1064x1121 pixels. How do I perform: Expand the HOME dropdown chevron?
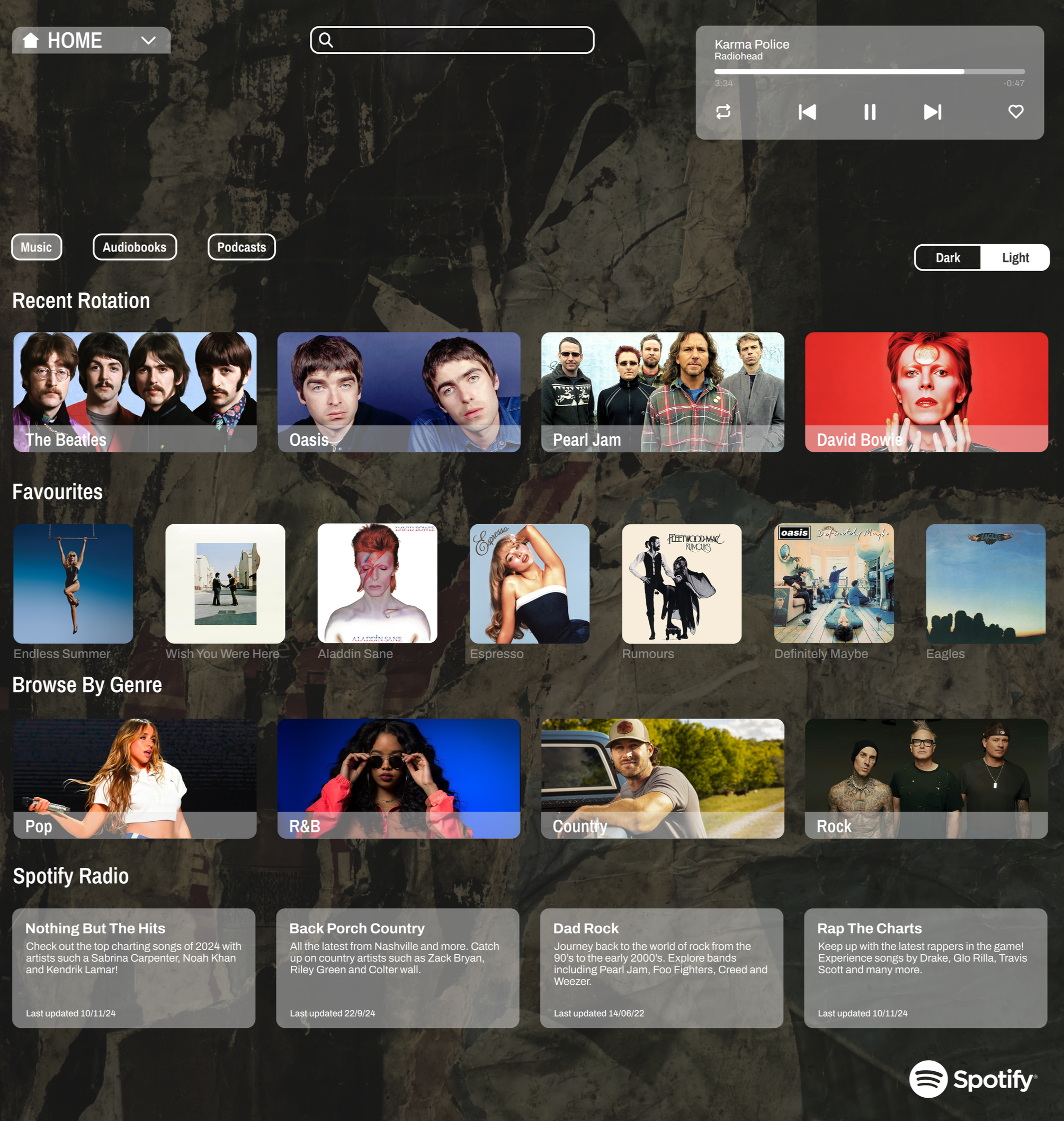tap(148, 40)
